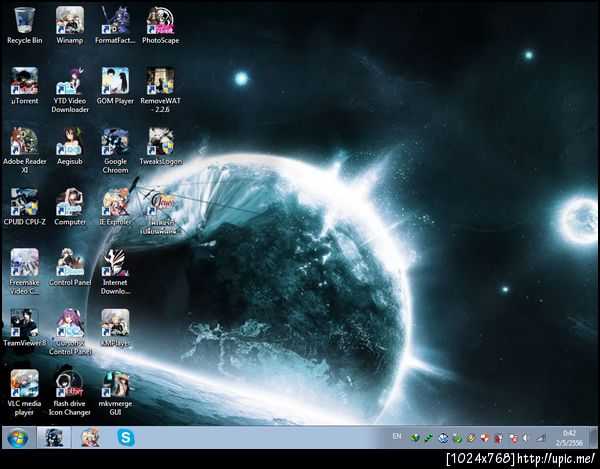The width and height of the screenshot is (600, 469).
Task: Click the EN language indicator in taskbar
Action: (x=397, y=436)
